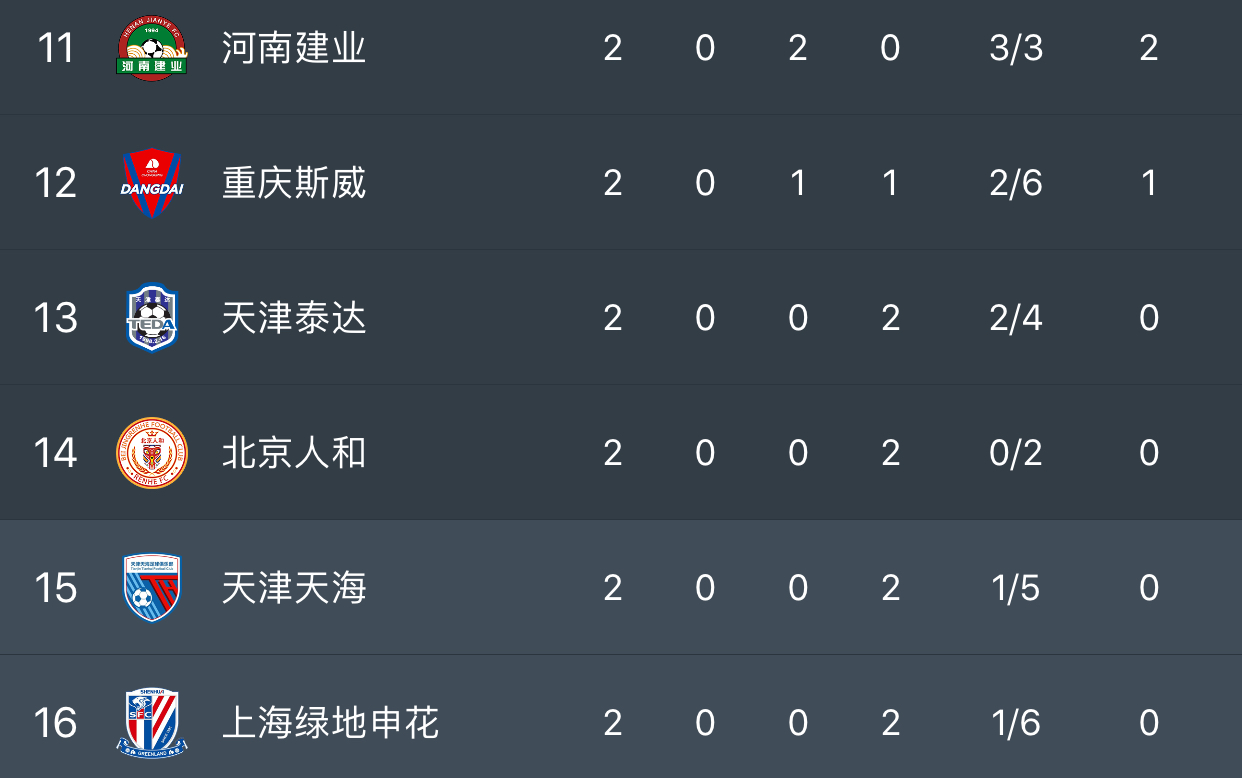Click goals 3/3 for 河南建业
Viewport: 1242px width, 778px height.
1016,48
